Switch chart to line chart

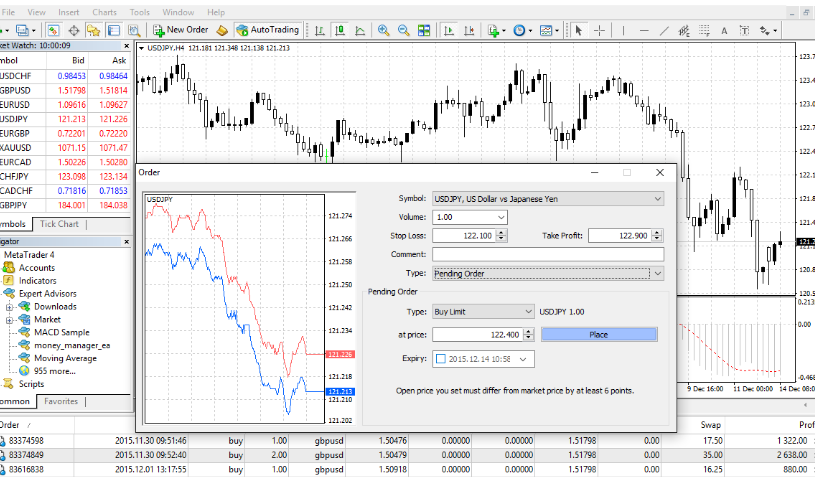pyautogui.click(x=360, y=30)
